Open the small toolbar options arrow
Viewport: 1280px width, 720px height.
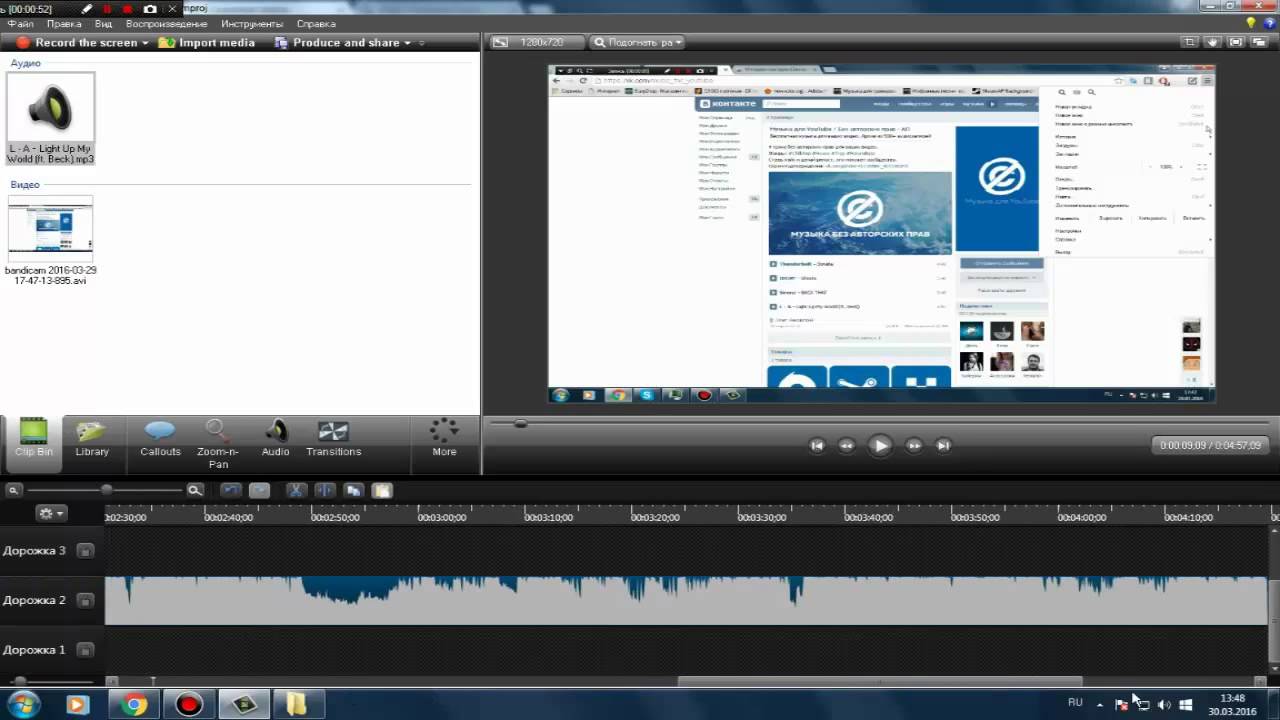click(x=422, y=43)
